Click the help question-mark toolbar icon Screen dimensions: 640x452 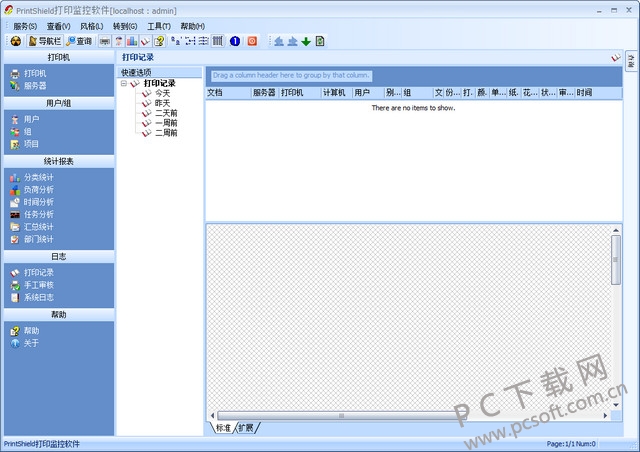pos(160,41)
